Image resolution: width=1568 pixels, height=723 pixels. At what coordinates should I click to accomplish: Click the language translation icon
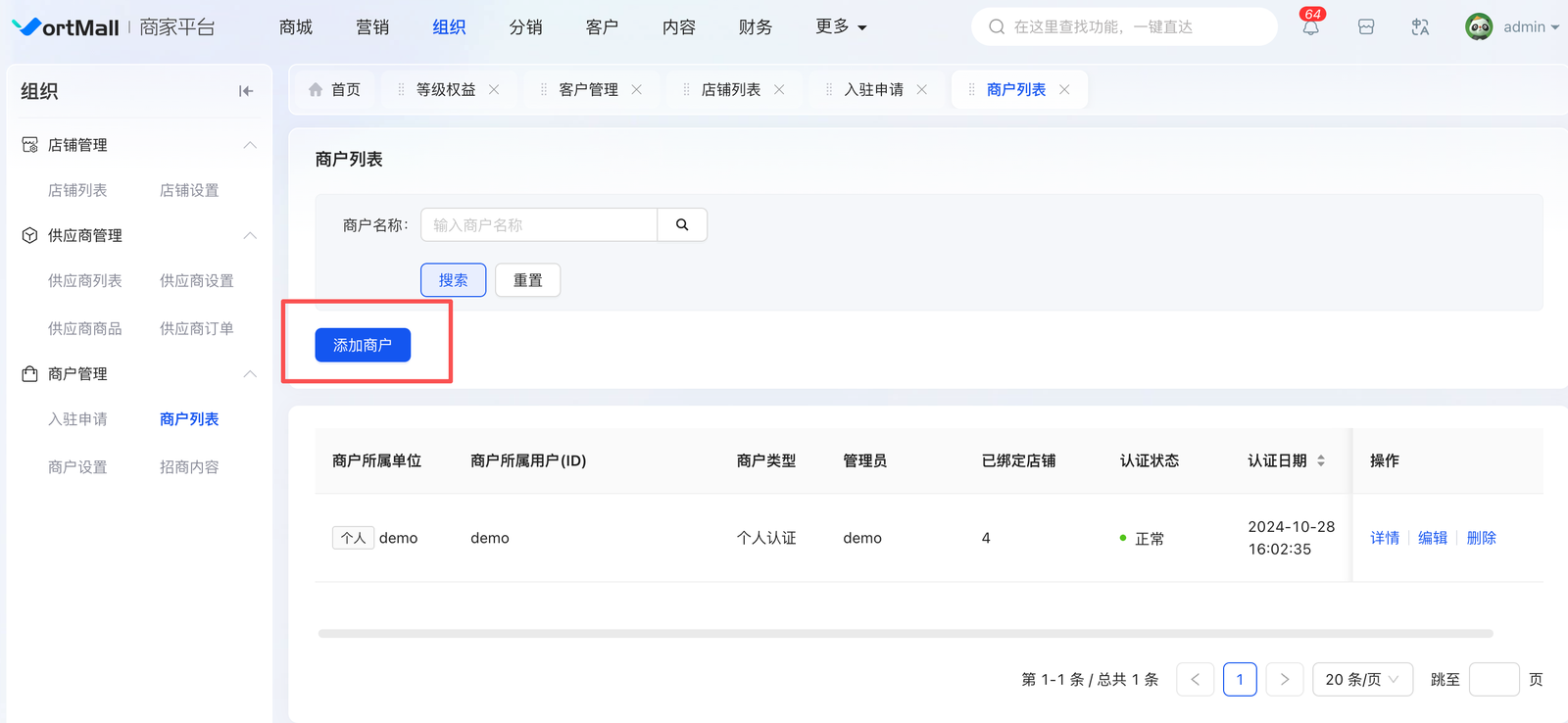(1420, 27)
